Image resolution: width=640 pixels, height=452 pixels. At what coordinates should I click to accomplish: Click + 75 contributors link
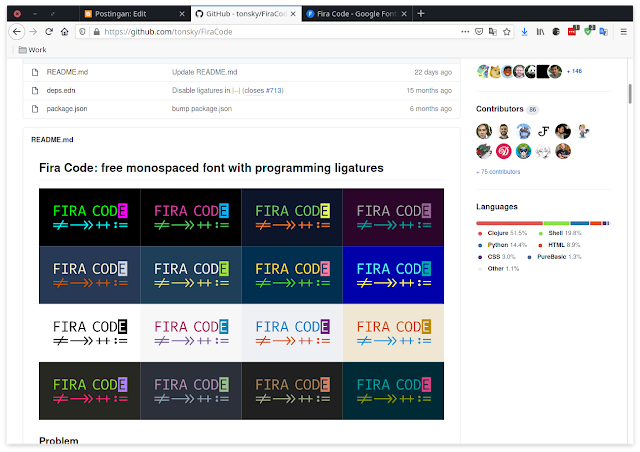[498, 172]
